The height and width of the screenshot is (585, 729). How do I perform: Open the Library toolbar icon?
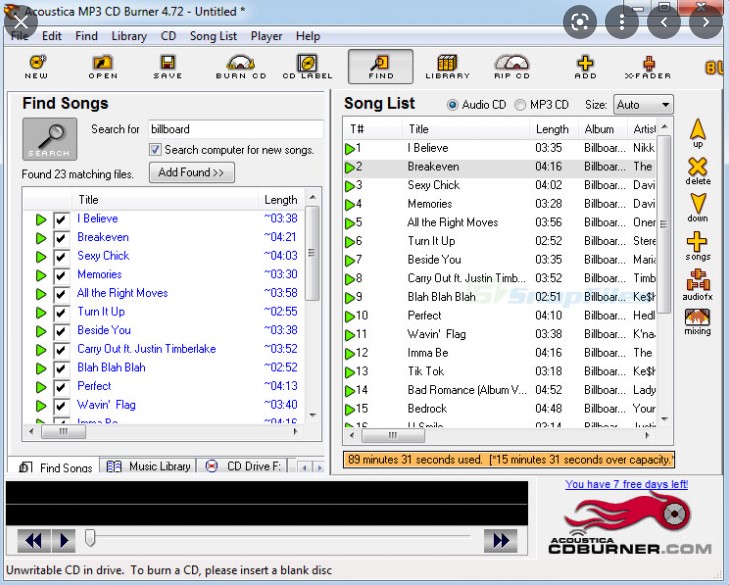coord(447,66)
